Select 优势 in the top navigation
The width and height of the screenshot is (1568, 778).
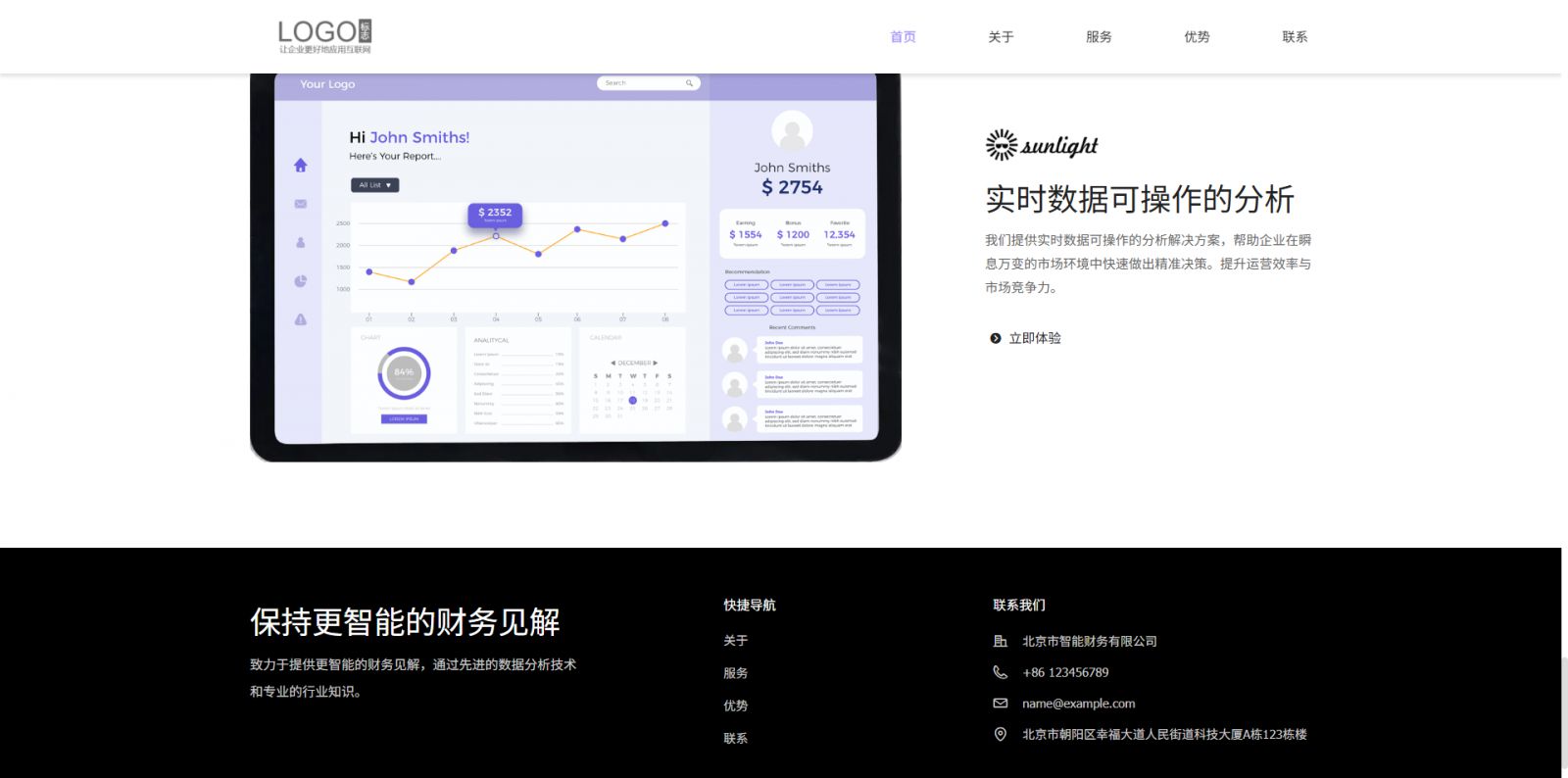click(1197, 37)
